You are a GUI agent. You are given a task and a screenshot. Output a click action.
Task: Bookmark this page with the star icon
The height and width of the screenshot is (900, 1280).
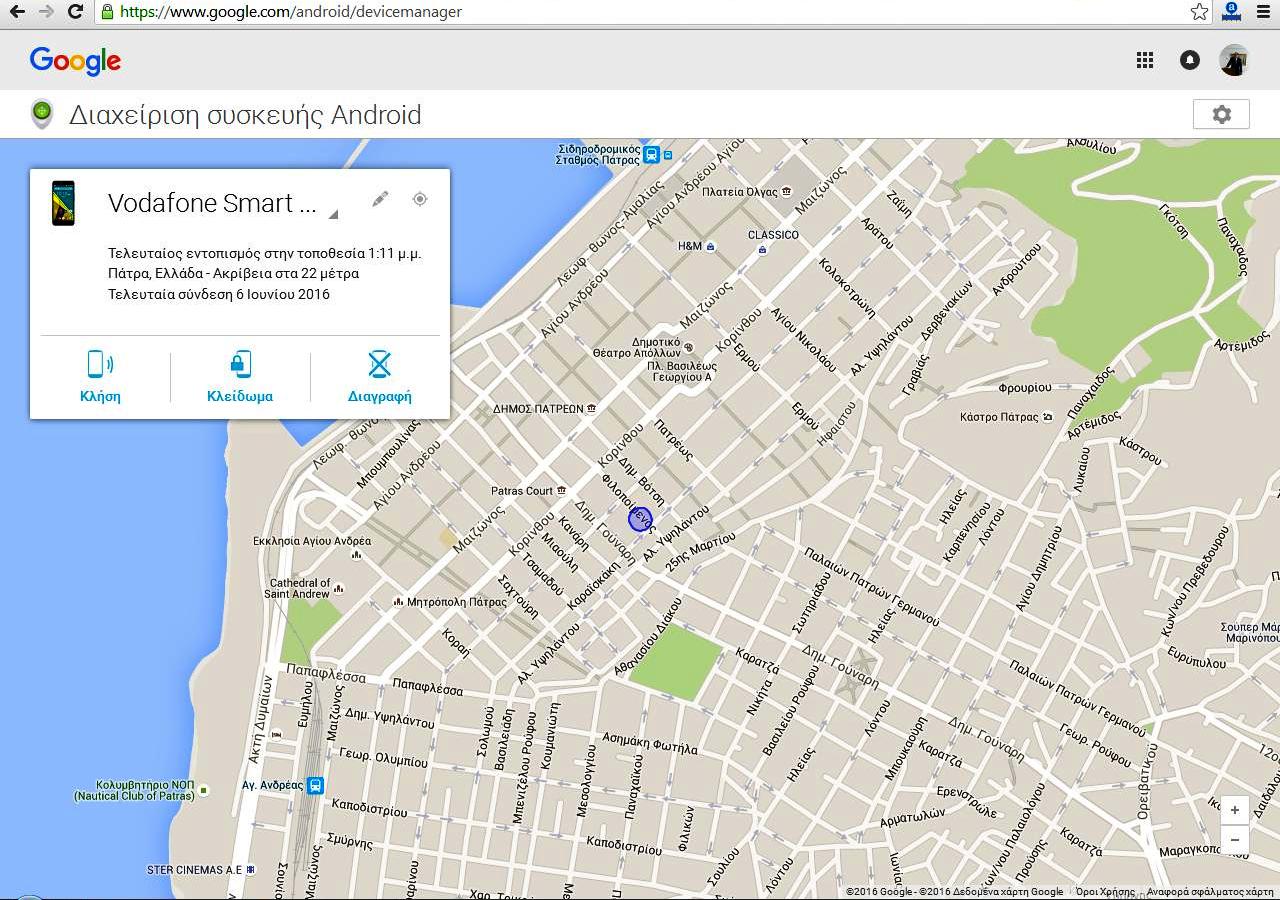tap(1200, 12)
